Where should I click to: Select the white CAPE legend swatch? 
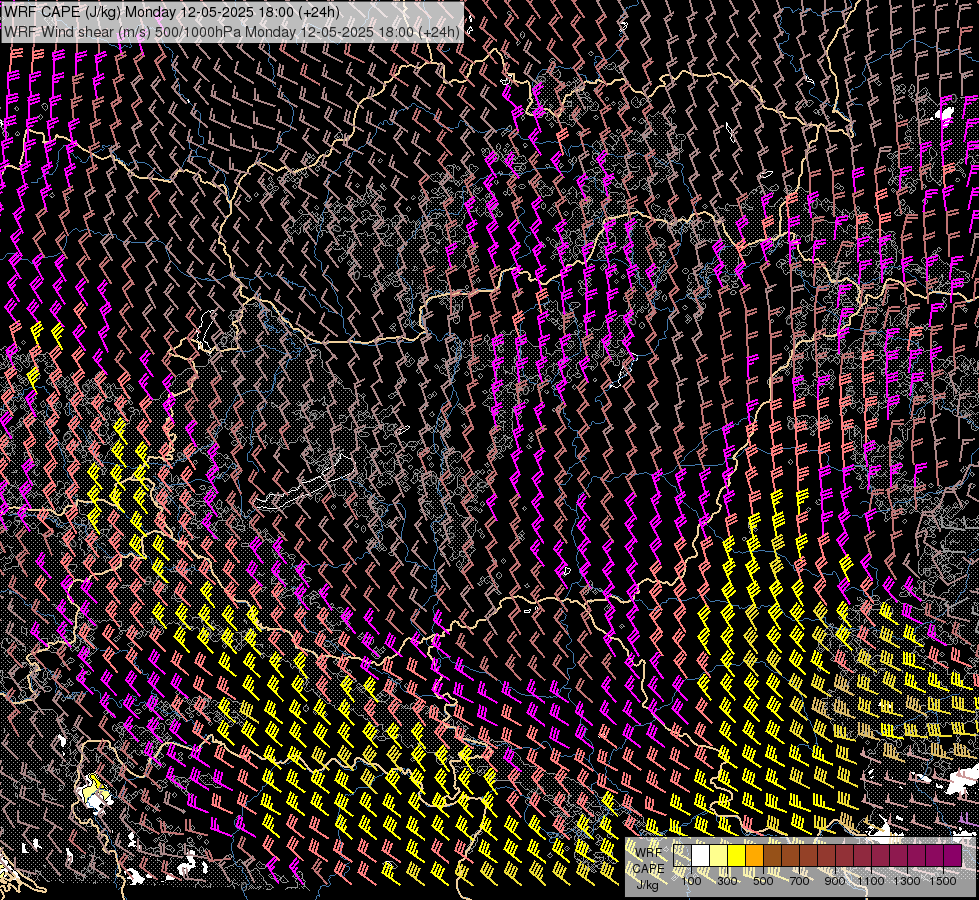point(701,855)
